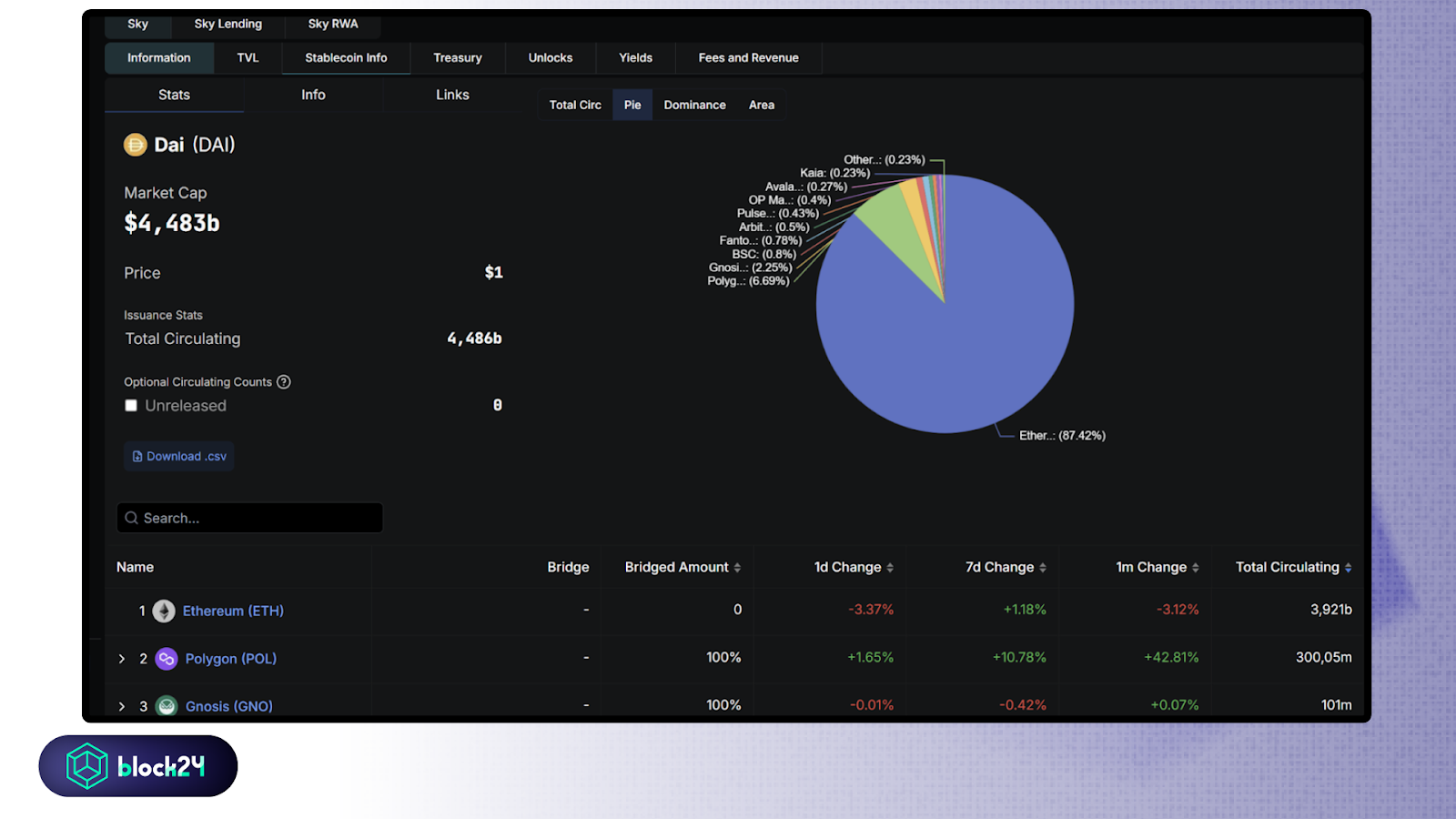Open the TVL tab

pos(248,57)
